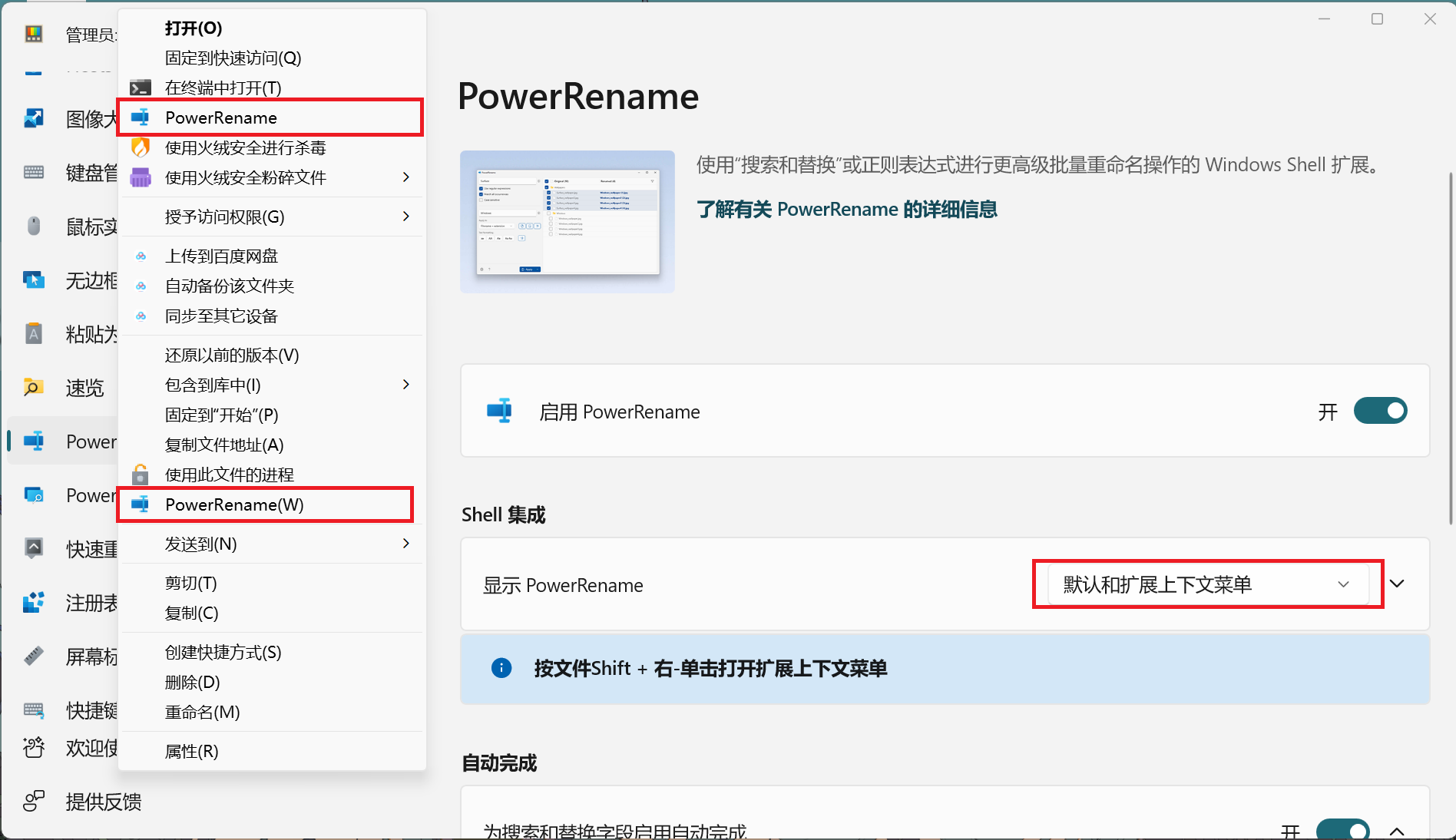Click the 快捷键指南 sidebar icon
The image size is (1456, 840).
pos(33,710)
